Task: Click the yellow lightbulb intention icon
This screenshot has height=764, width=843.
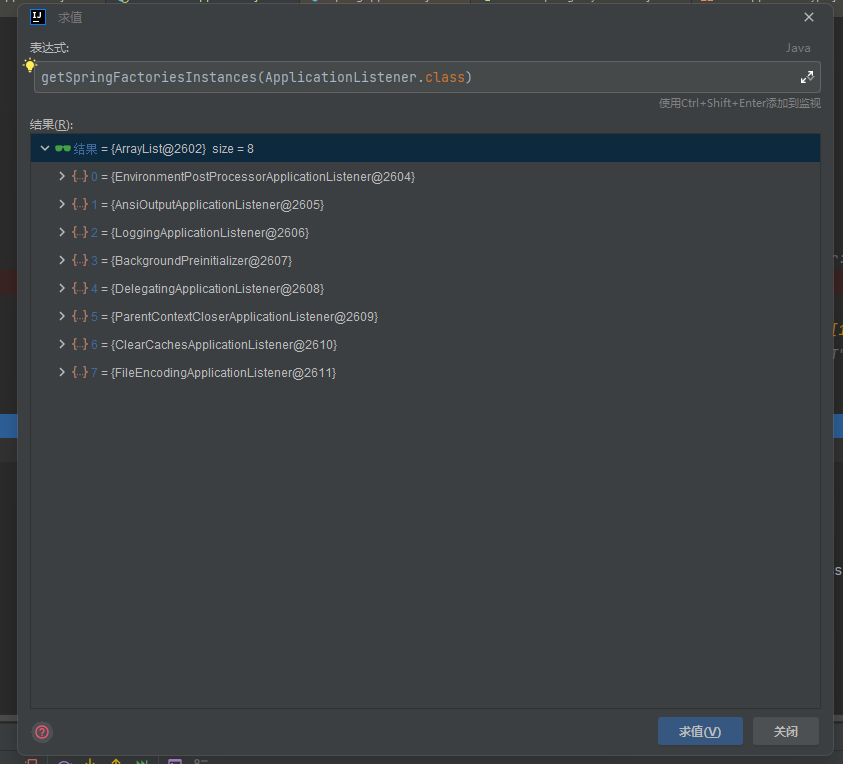Action: 30,66
